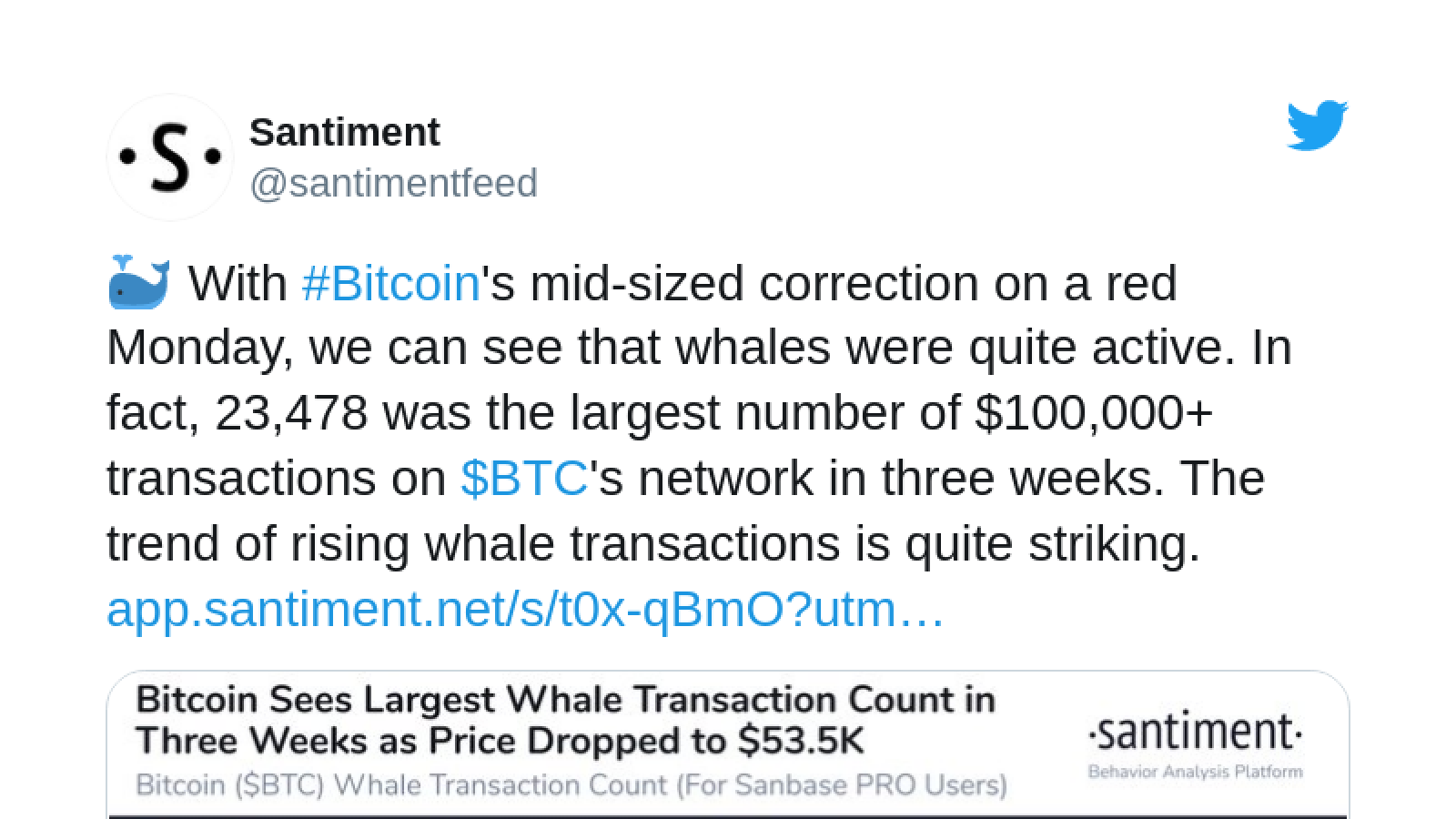Image resolution: width=1456 pixels, height=819 pixels.
Task: Click the whale emoji in the tweet
Action: point(138,282)
